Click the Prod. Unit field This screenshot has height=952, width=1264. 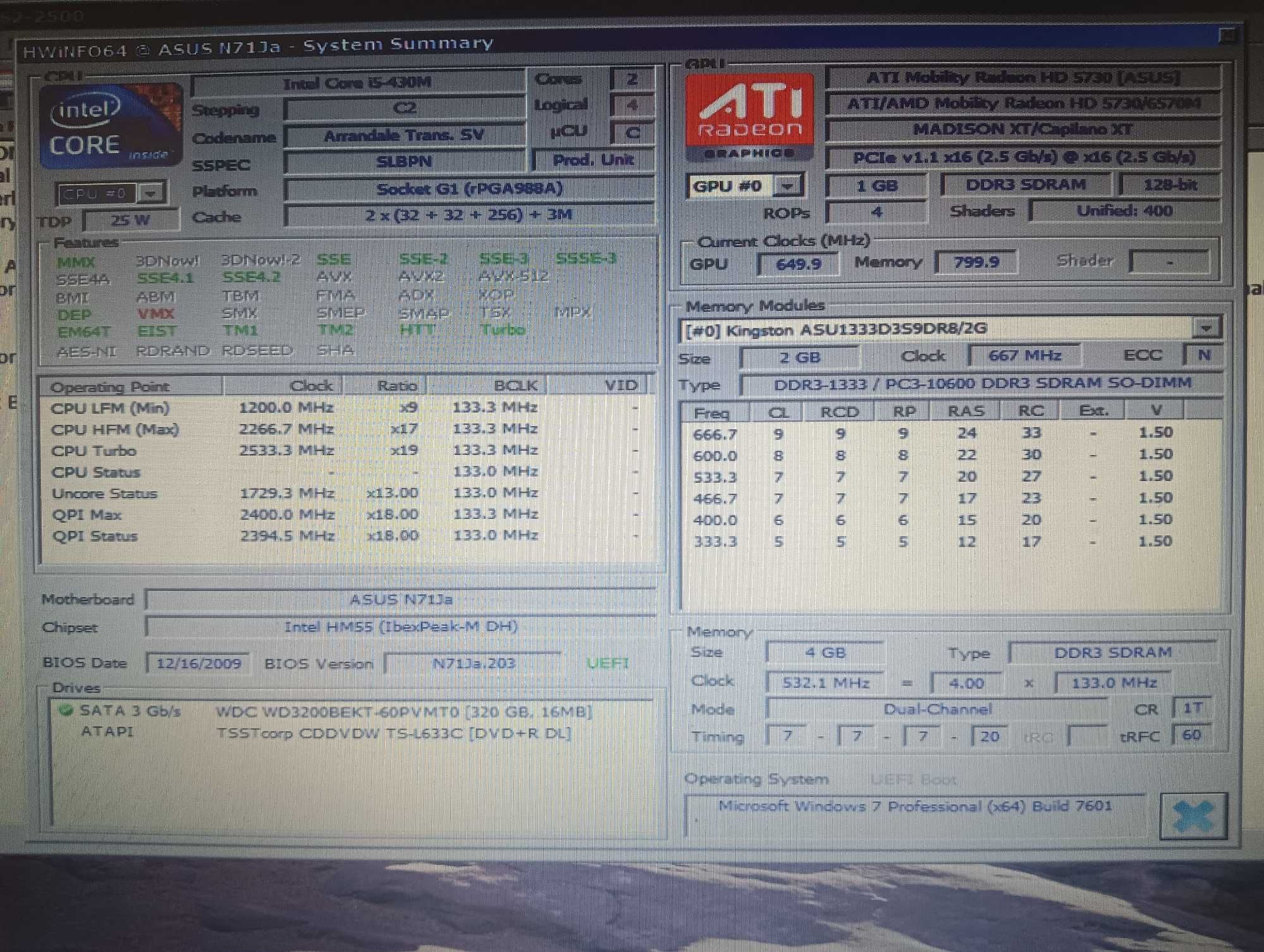pos(593,160)
